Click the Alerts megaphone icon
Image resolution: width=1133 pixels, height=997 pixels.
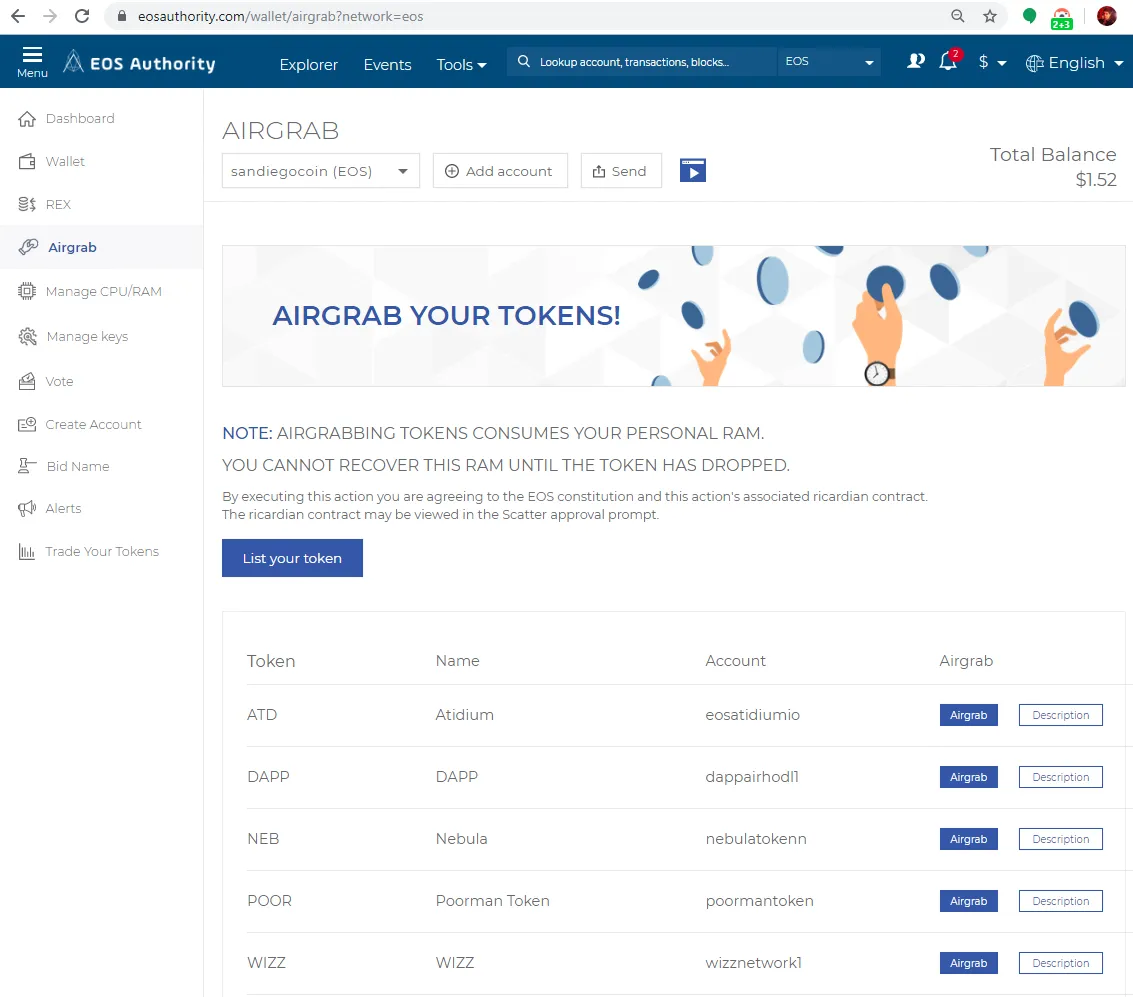point(27,509)
